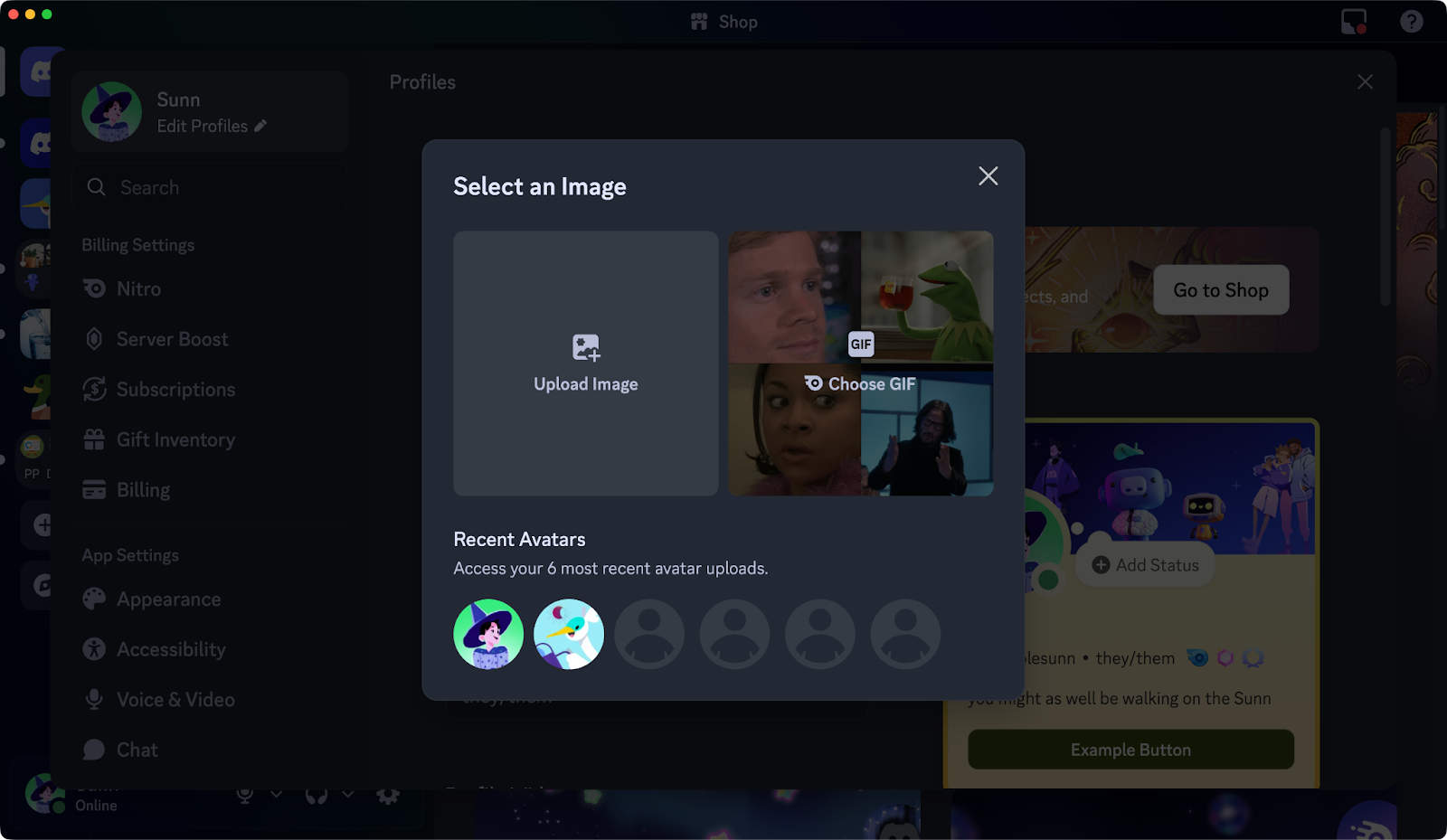Click Add Status in profile preview
This screenshot has height=840, width=1447.
coord(1145,565)
